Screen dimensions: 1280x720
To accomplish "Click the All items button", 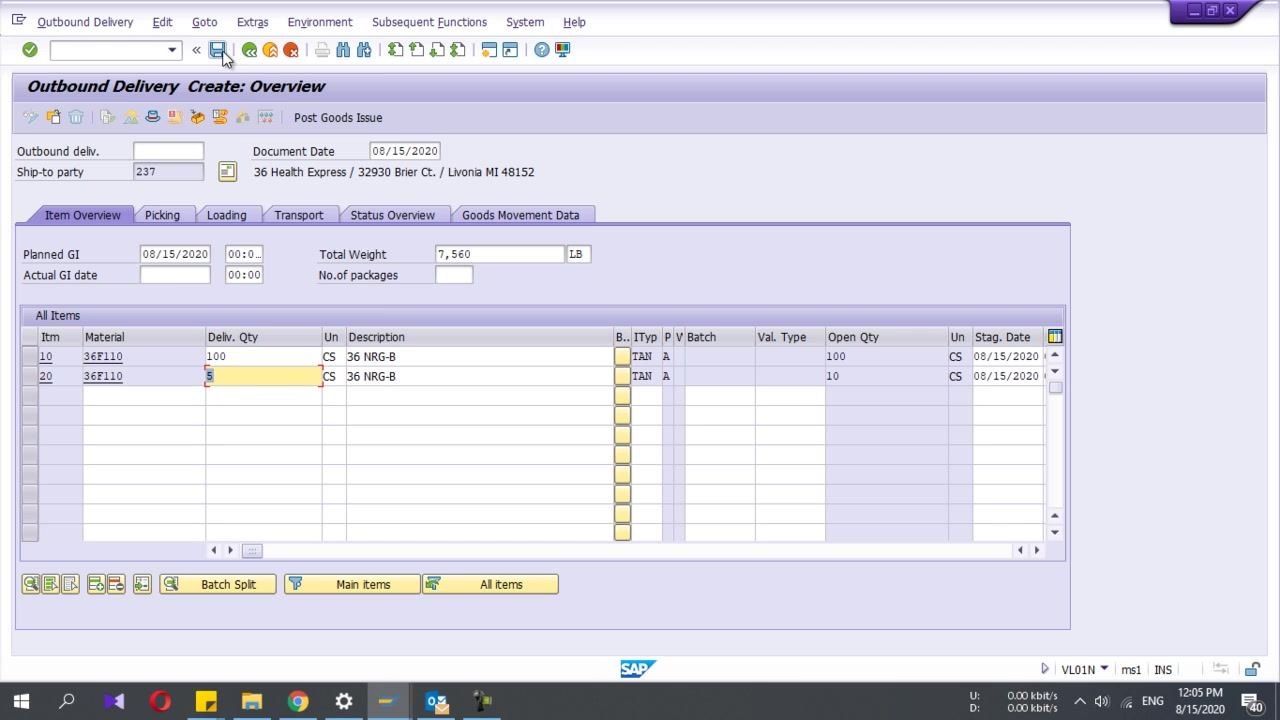I will pyautogui.click(x=490, y=584).
